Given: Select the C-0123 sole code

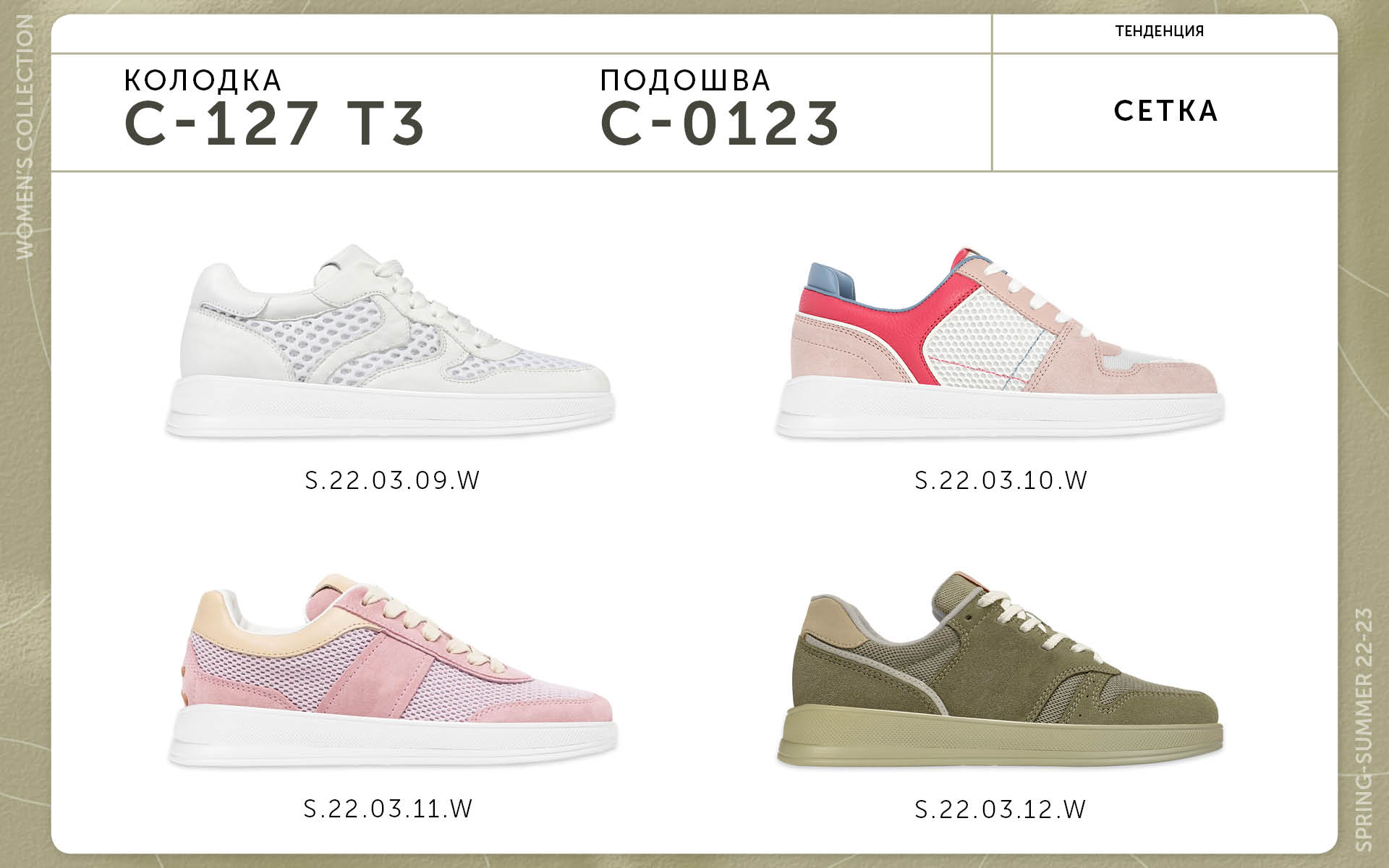Looking at the screenshot, I should point(721,123).
